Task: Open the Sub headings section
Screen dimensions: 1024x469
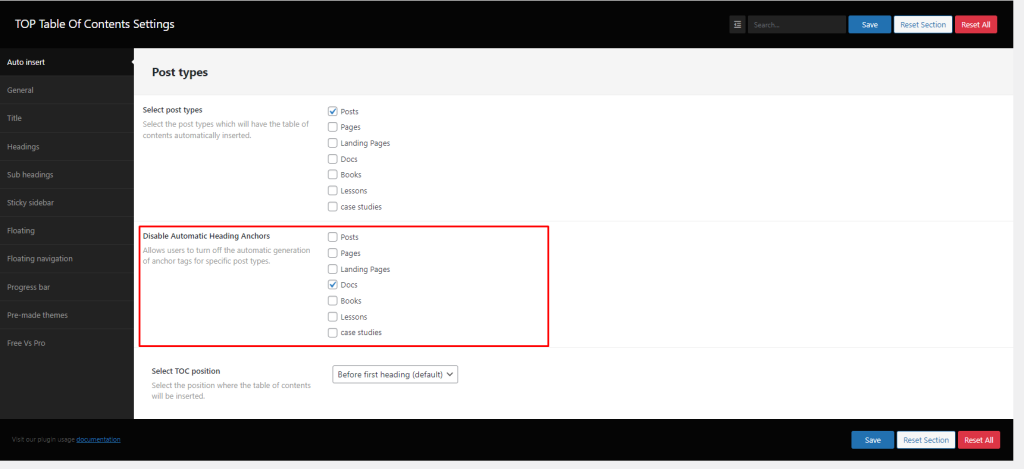Action: [x=67, y=174]
